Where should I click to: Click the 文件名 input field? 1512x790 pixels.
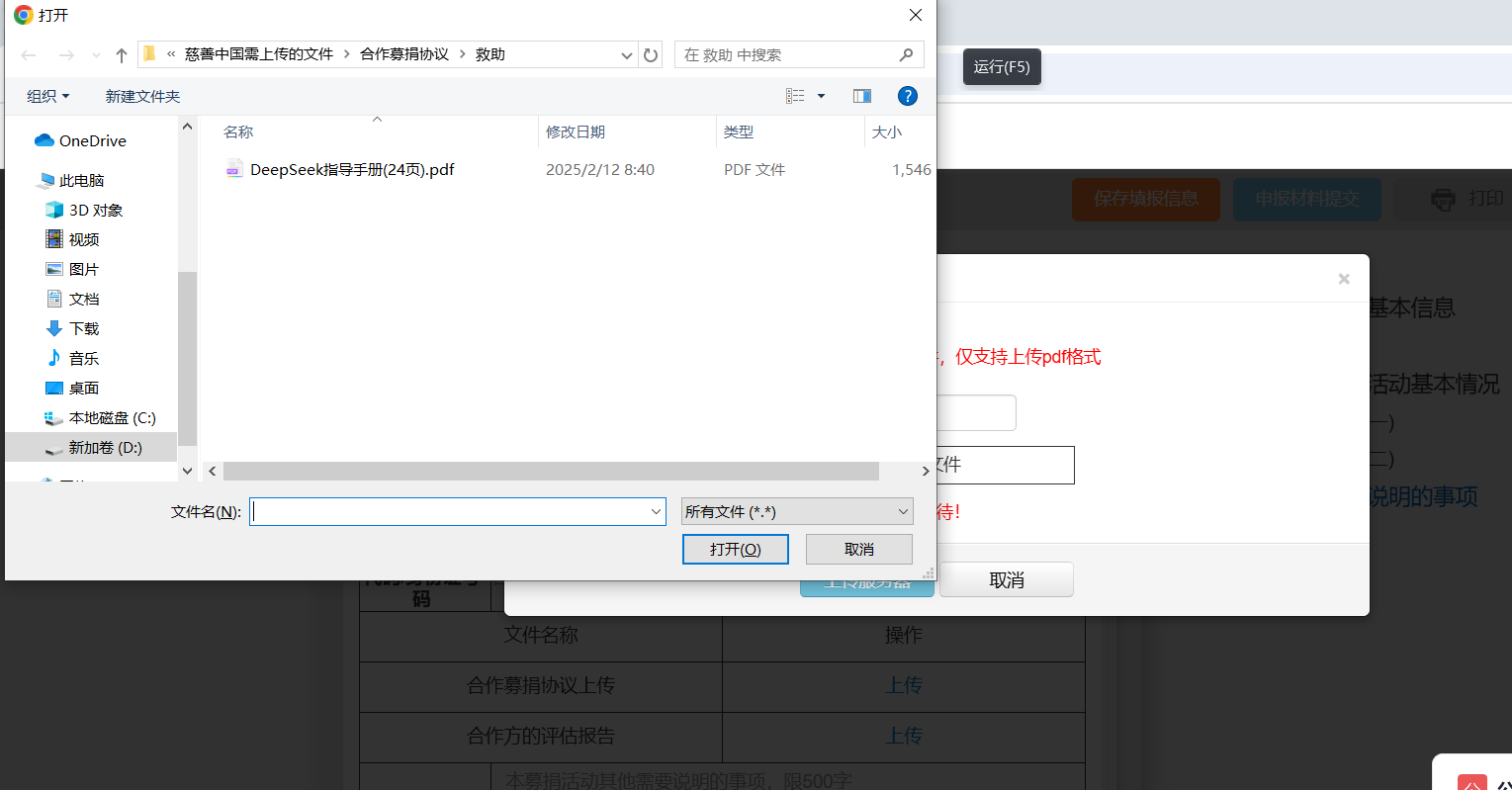pyautogui.click(x=450, y=512)
